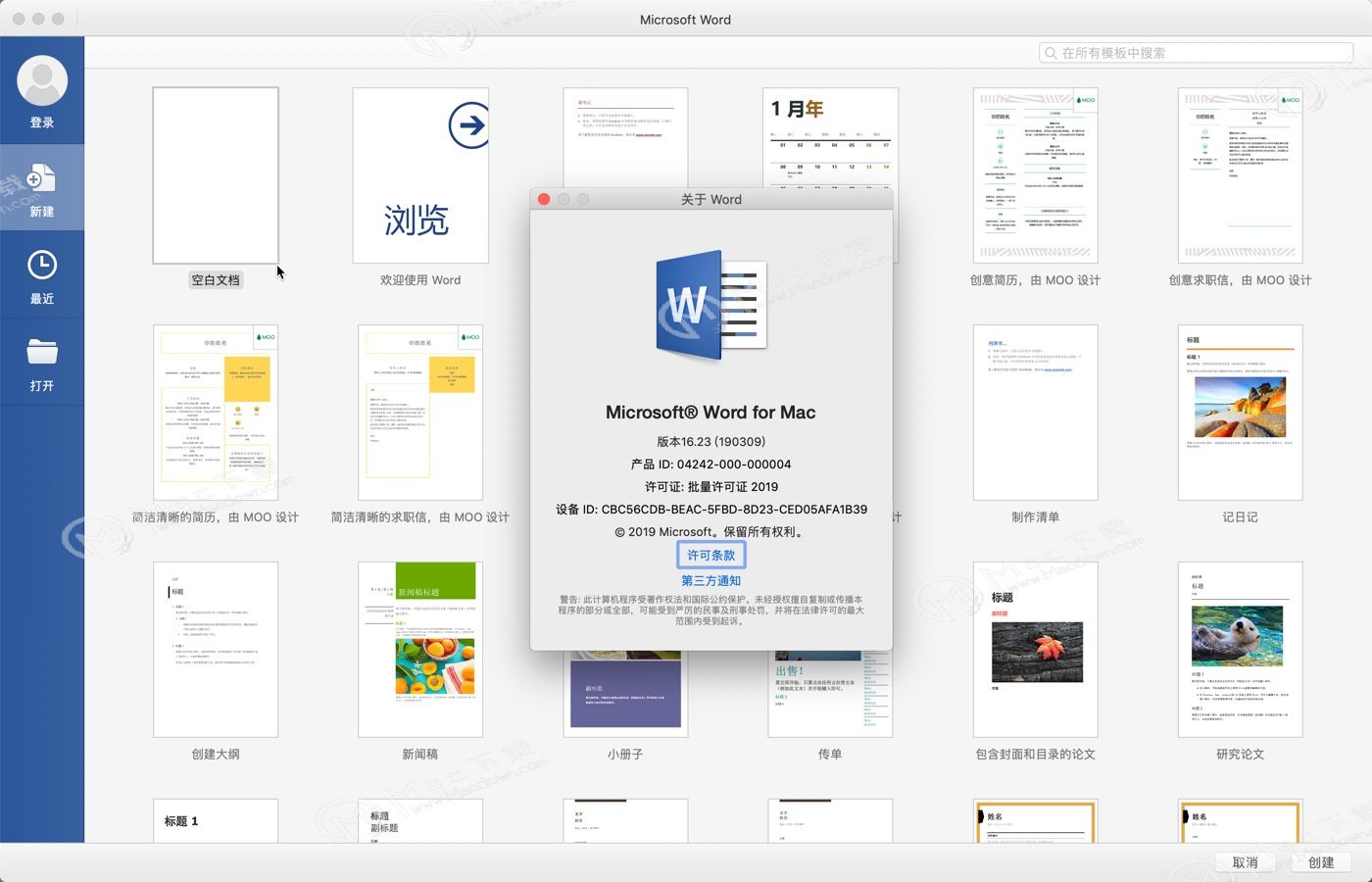Click the 创建 button
The image size is (1372, 882).
click(1321, 862)
